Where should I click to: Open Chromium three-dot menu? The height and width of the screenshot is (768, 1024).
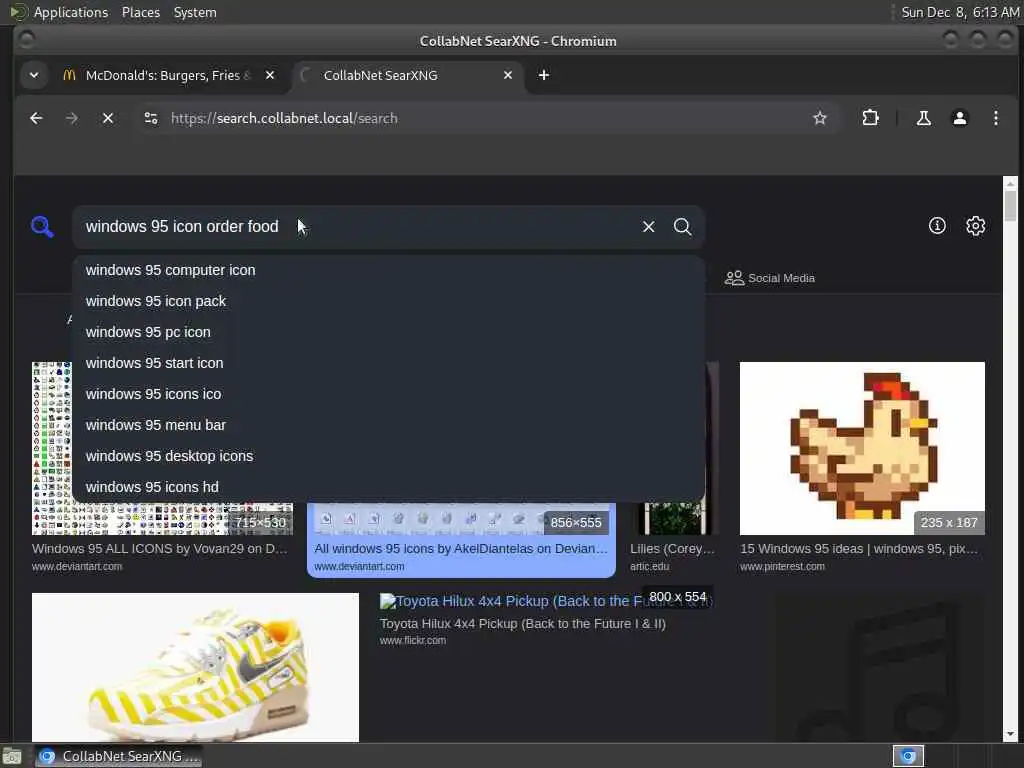(x=996, y=118)
